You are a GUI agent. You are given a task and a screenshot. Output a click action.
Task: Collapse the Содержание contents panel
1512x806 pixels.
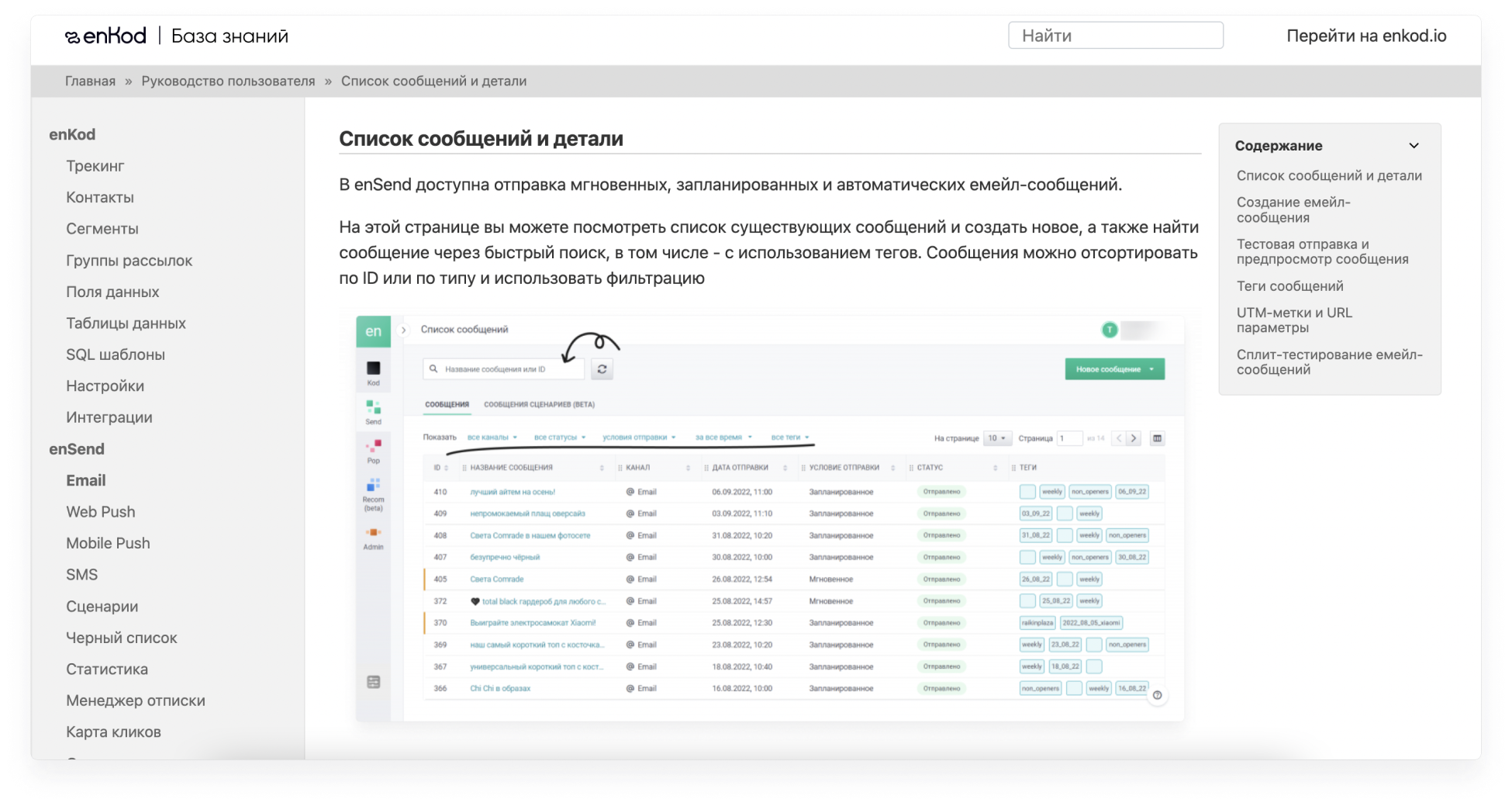(x=1414, y=146)
